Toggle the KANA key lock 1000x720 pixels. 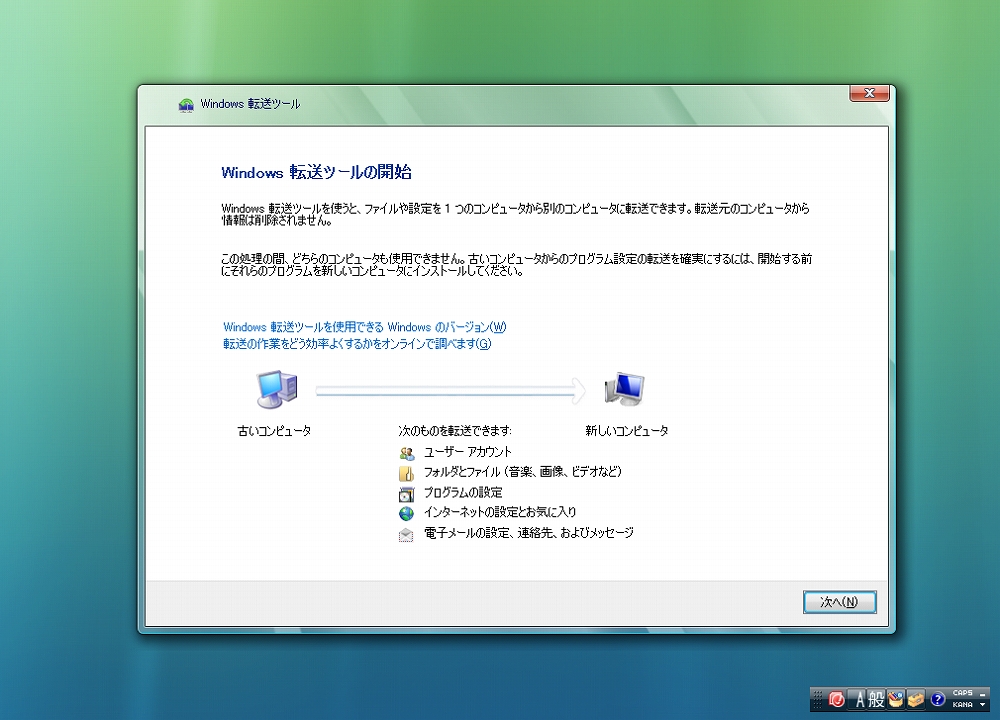pos(962,705)
